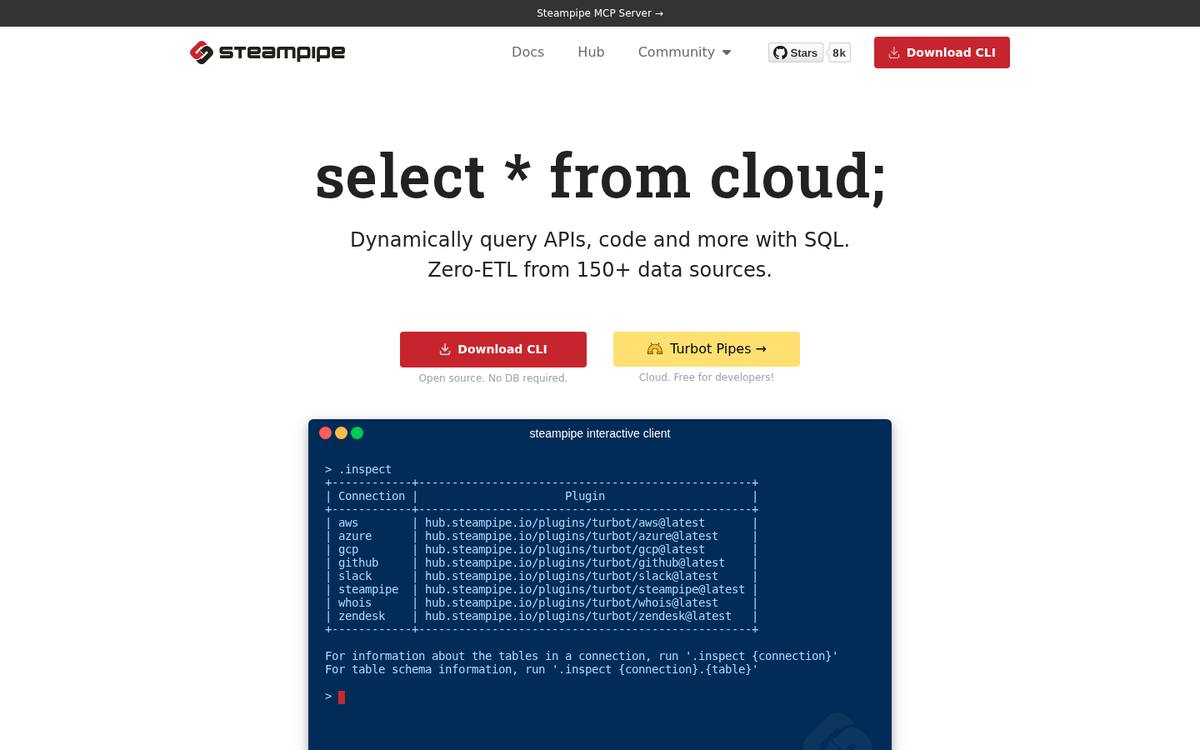Go to the Hub page

point(591,52)
